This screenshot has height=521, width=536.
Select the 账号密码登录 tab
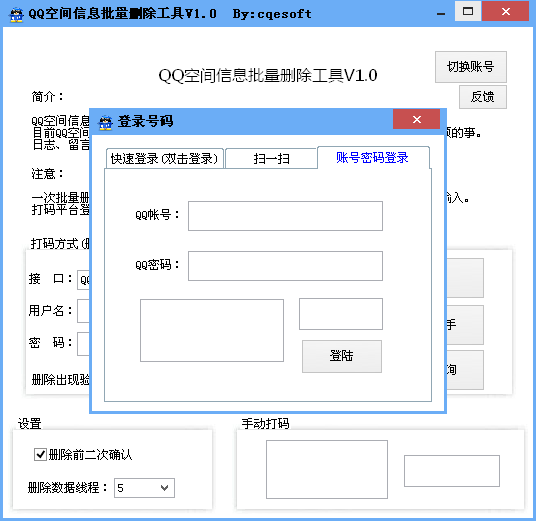click(373, 157)
